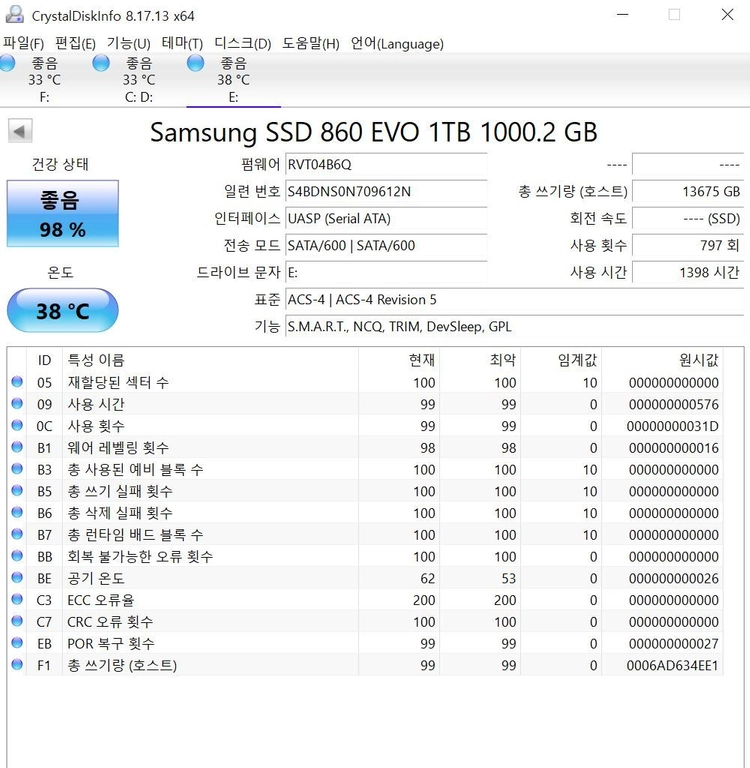Image resolution: width=750 pixels, height=768 pixels.
Task: Open the 편집(E) menu
Action: (x=75, y=44)
